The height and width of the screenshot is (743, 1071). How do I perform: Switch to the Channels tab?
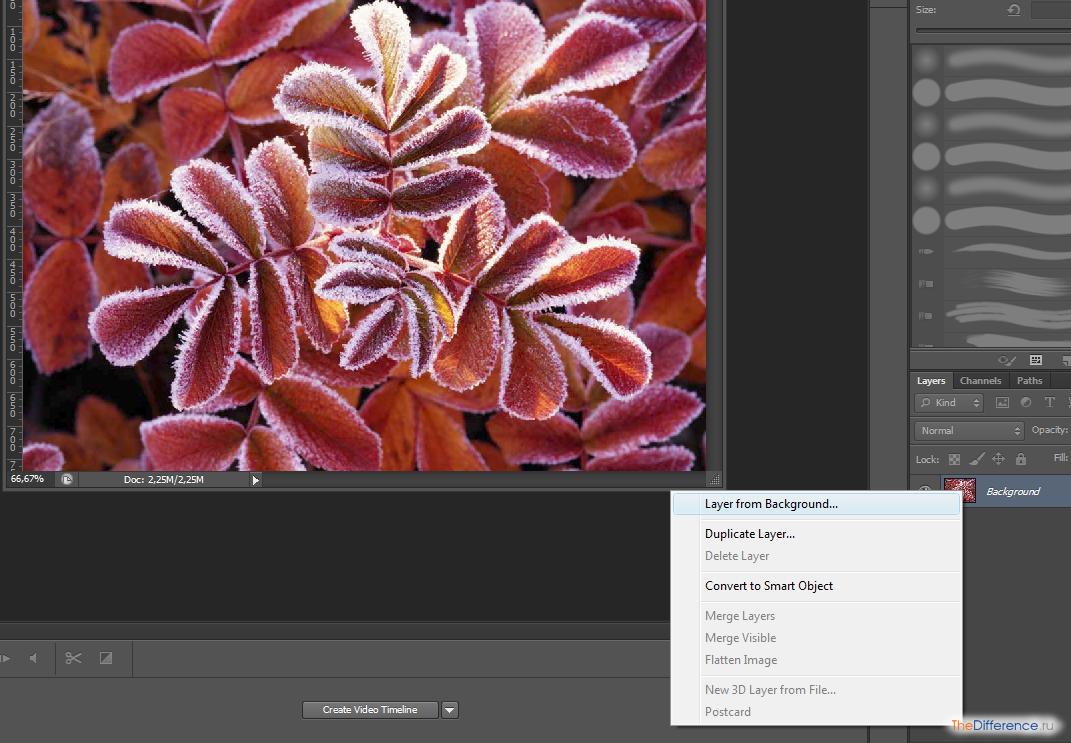point(980,381)
